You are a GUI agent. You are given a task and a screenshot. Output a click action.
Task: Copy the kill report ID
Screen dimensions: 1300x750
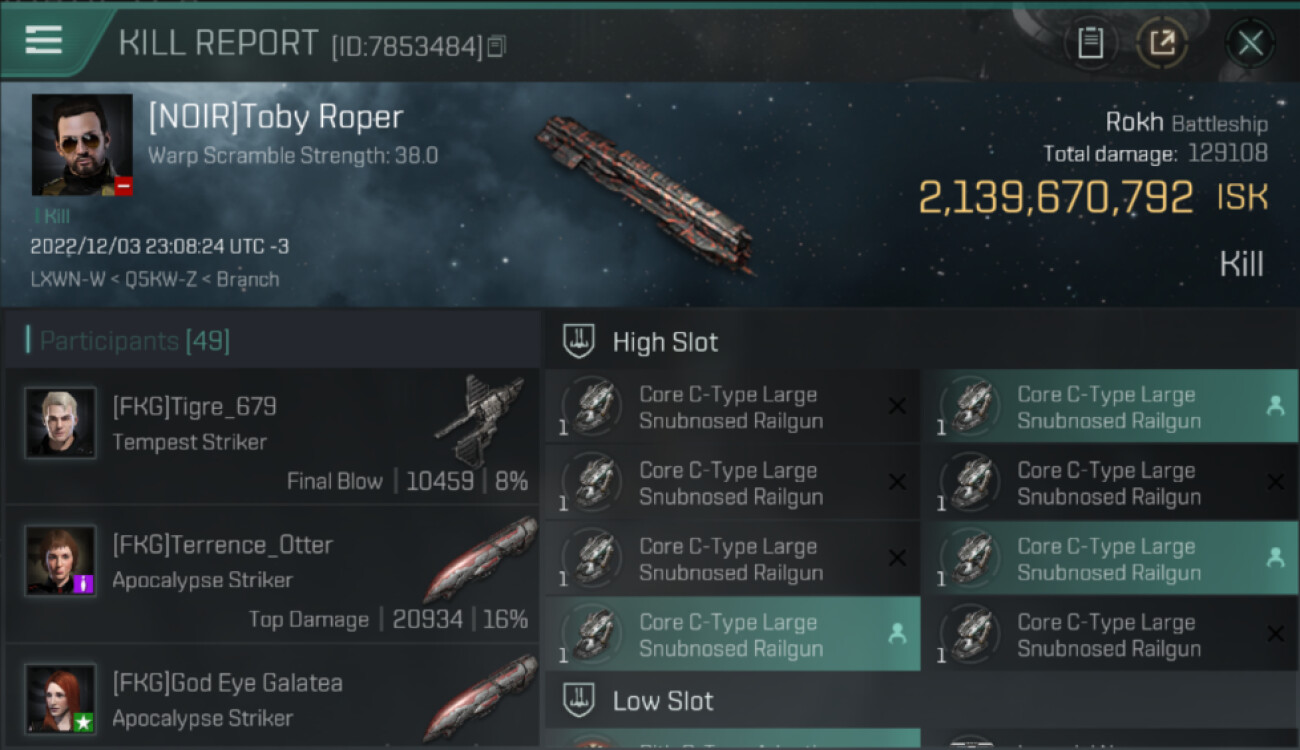coord(497,46)
